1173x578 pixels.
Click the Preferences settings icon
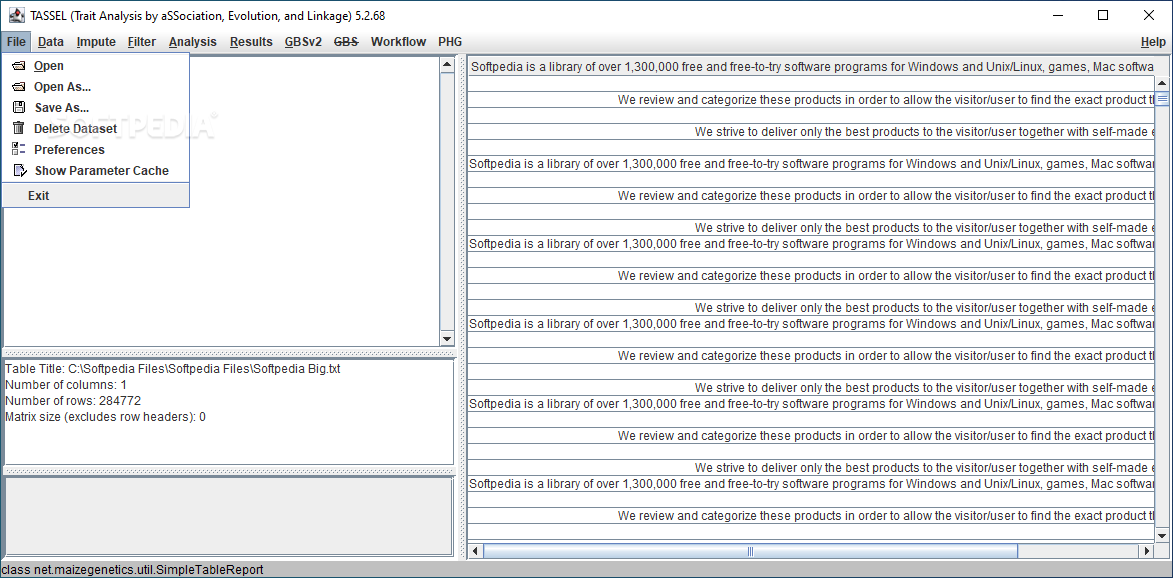[19, 150]
